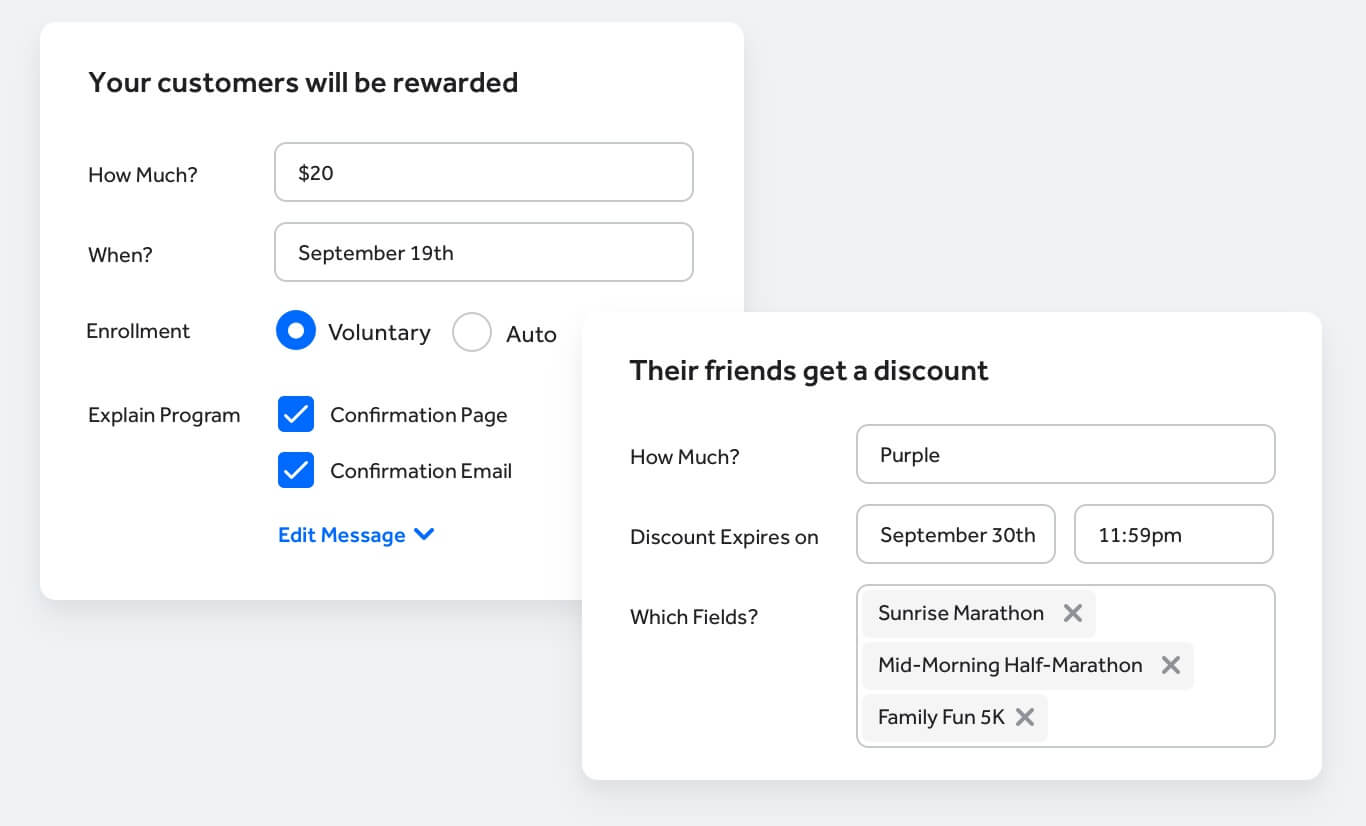Screen dimensions: 1366x826
Task: Click the Mid-Morning Half-Marathon tag label
Action: tap(1009, 665)
